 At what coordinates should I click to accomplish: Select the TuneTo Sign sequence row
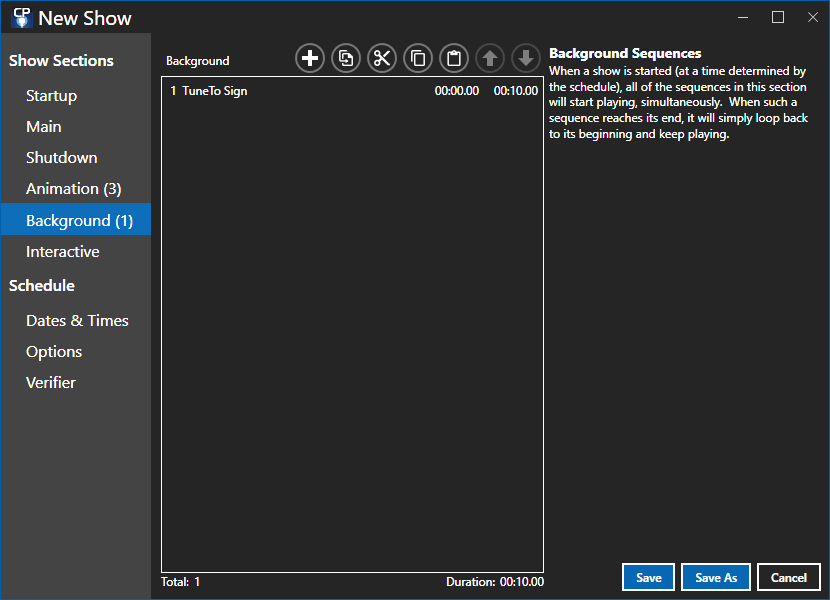(353, 91)
